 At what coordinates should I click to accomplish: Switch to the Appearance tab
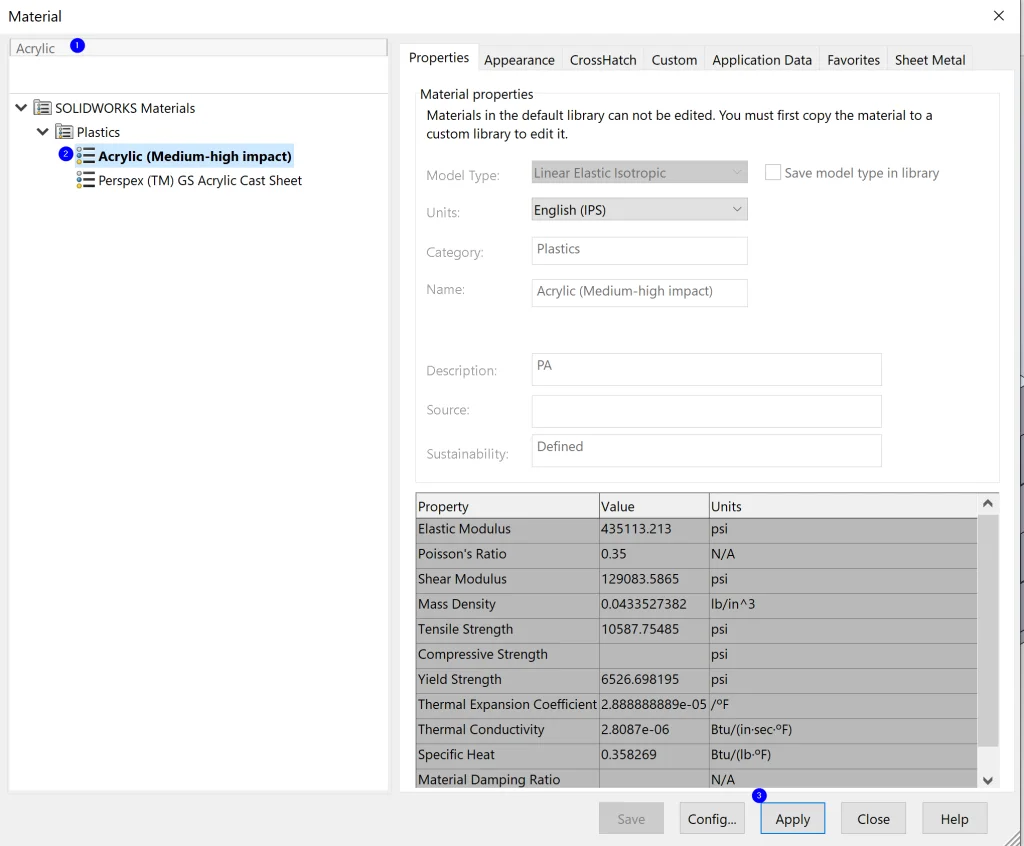pos(519,60)
